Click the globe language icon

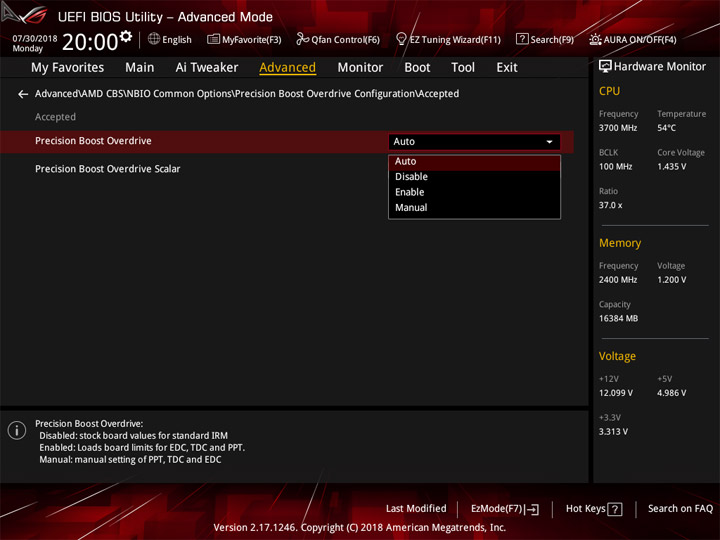pos(154,39)
